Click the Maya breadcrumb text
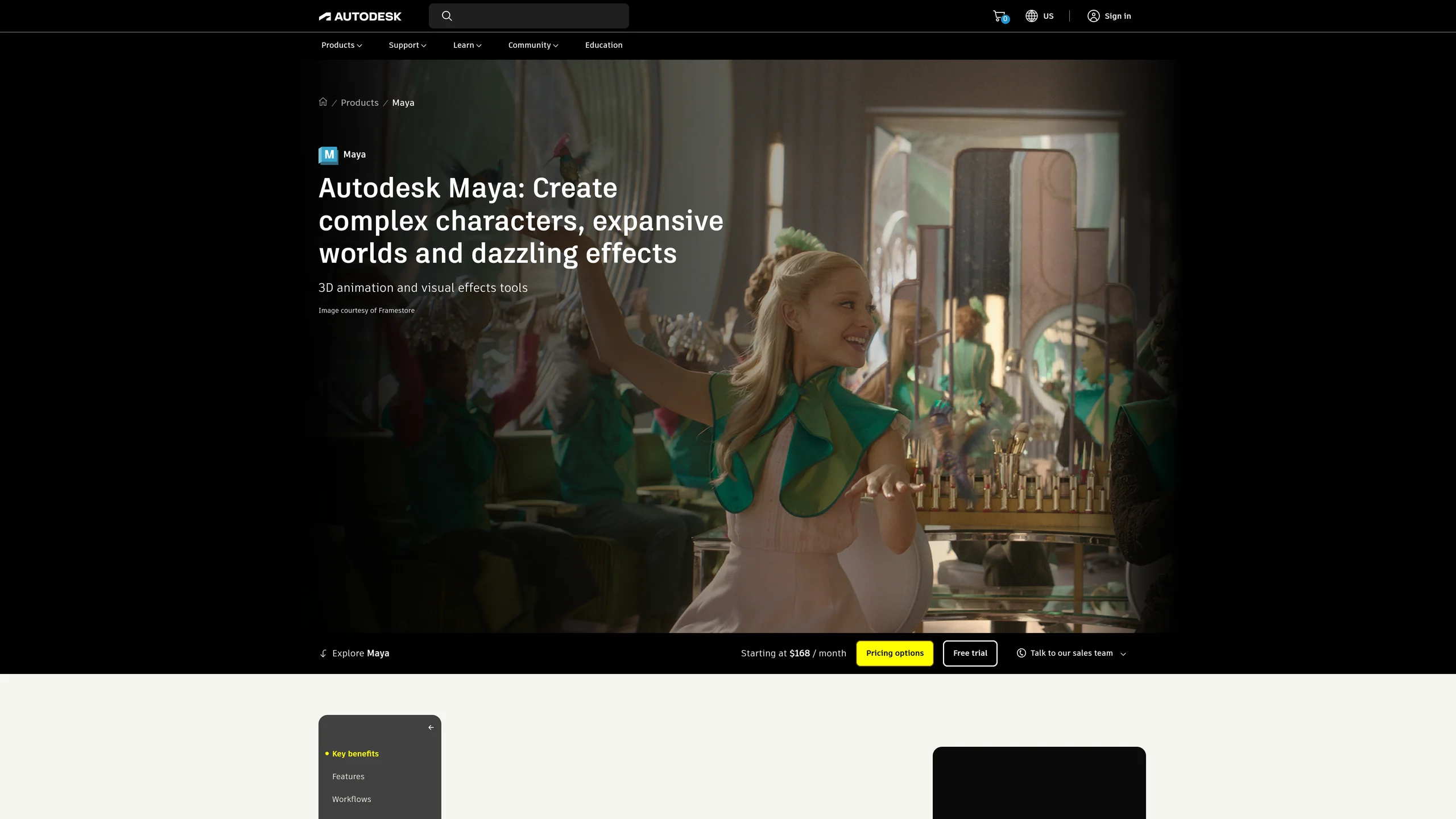 (x=403, y=102)
